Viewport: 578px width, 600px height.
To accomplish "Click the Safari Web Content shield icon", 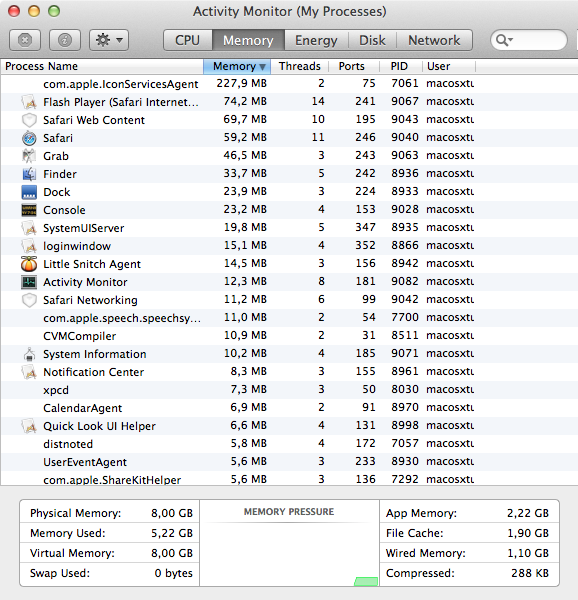I will (29, 120).
